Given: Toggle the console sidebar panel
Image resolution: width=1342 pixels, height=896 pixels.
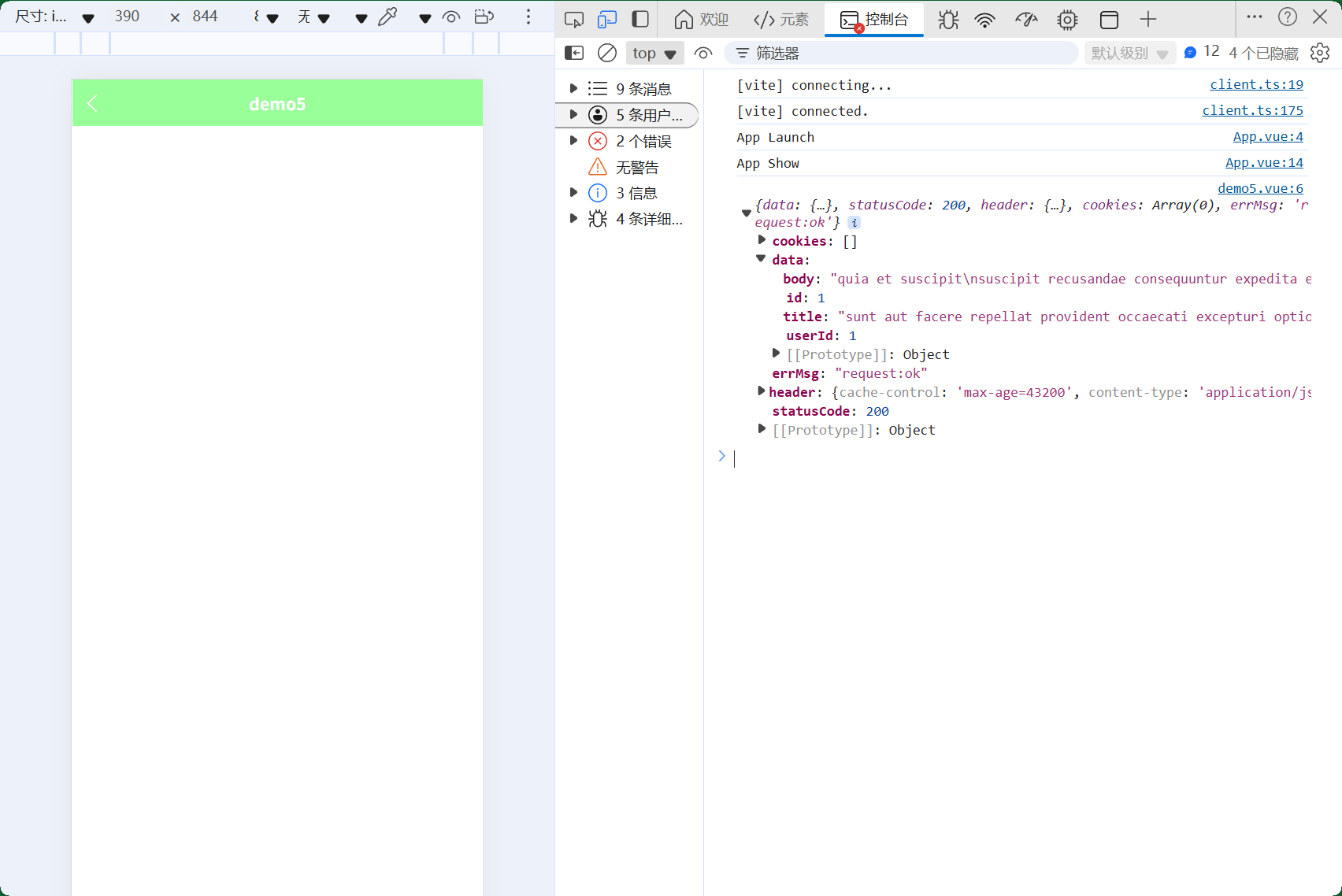Looking at the screenshot, I should pyautogui.click(x=573, y=53).
